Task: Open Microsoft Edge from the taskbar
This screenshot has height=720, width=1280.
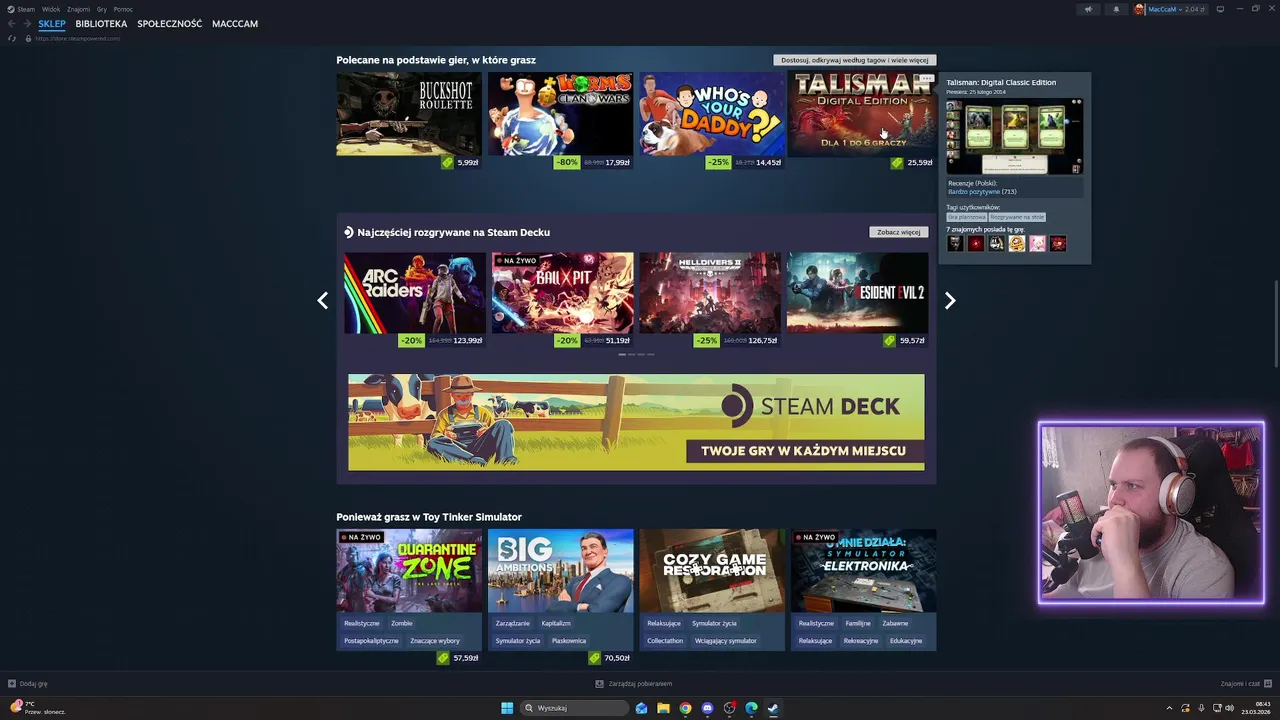Action: (751, 708)
